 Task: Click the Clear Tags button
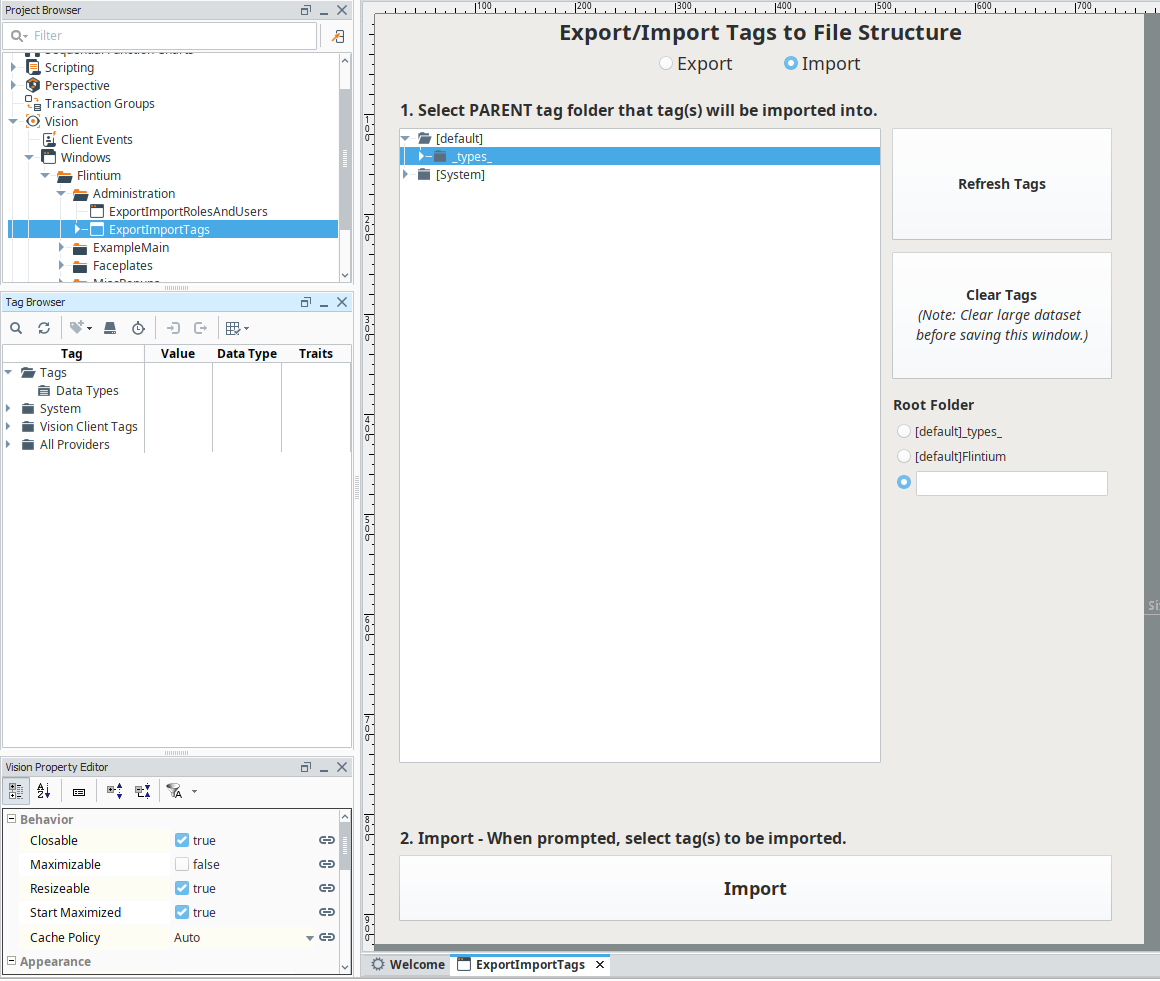1002,315
